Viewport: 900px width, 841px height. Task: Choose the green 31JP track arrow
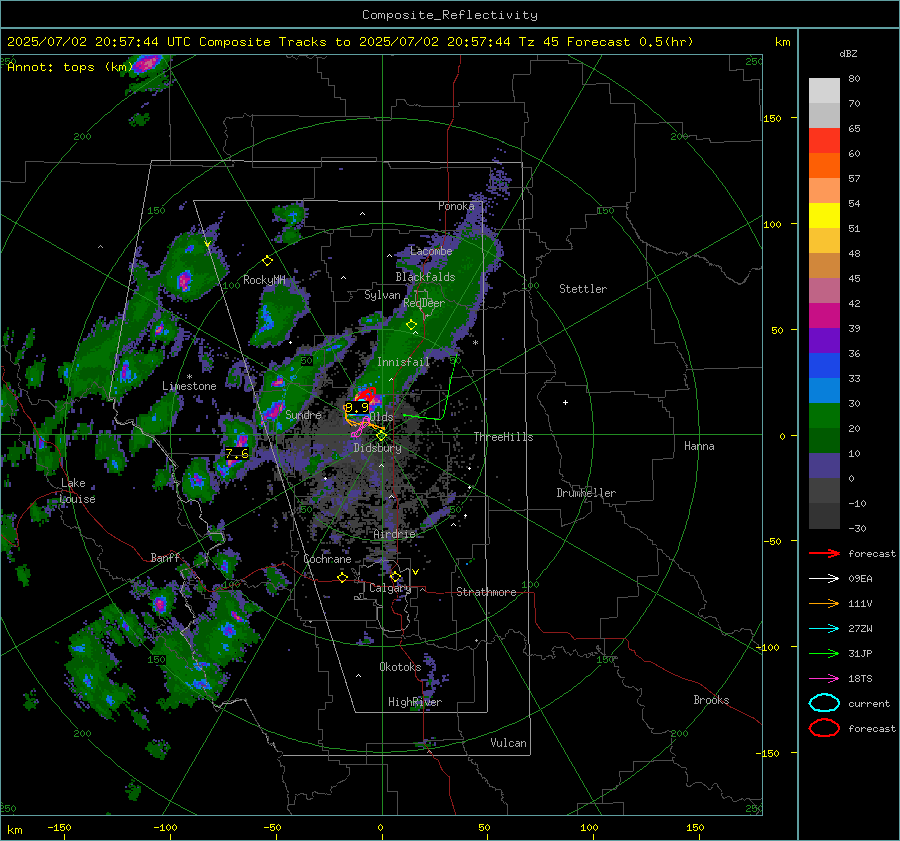coord(824,653)
